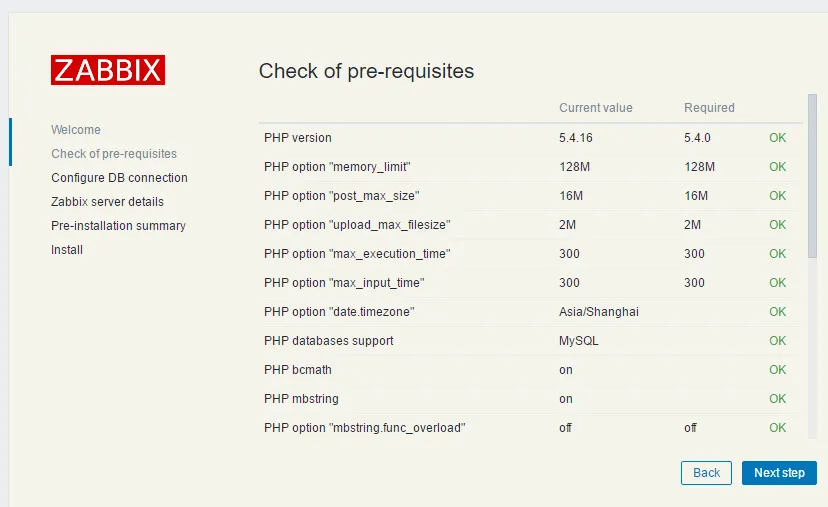The width and height of the screenshot is (828, 507).
Task: Go to the Welcome step
Action: 76,130
